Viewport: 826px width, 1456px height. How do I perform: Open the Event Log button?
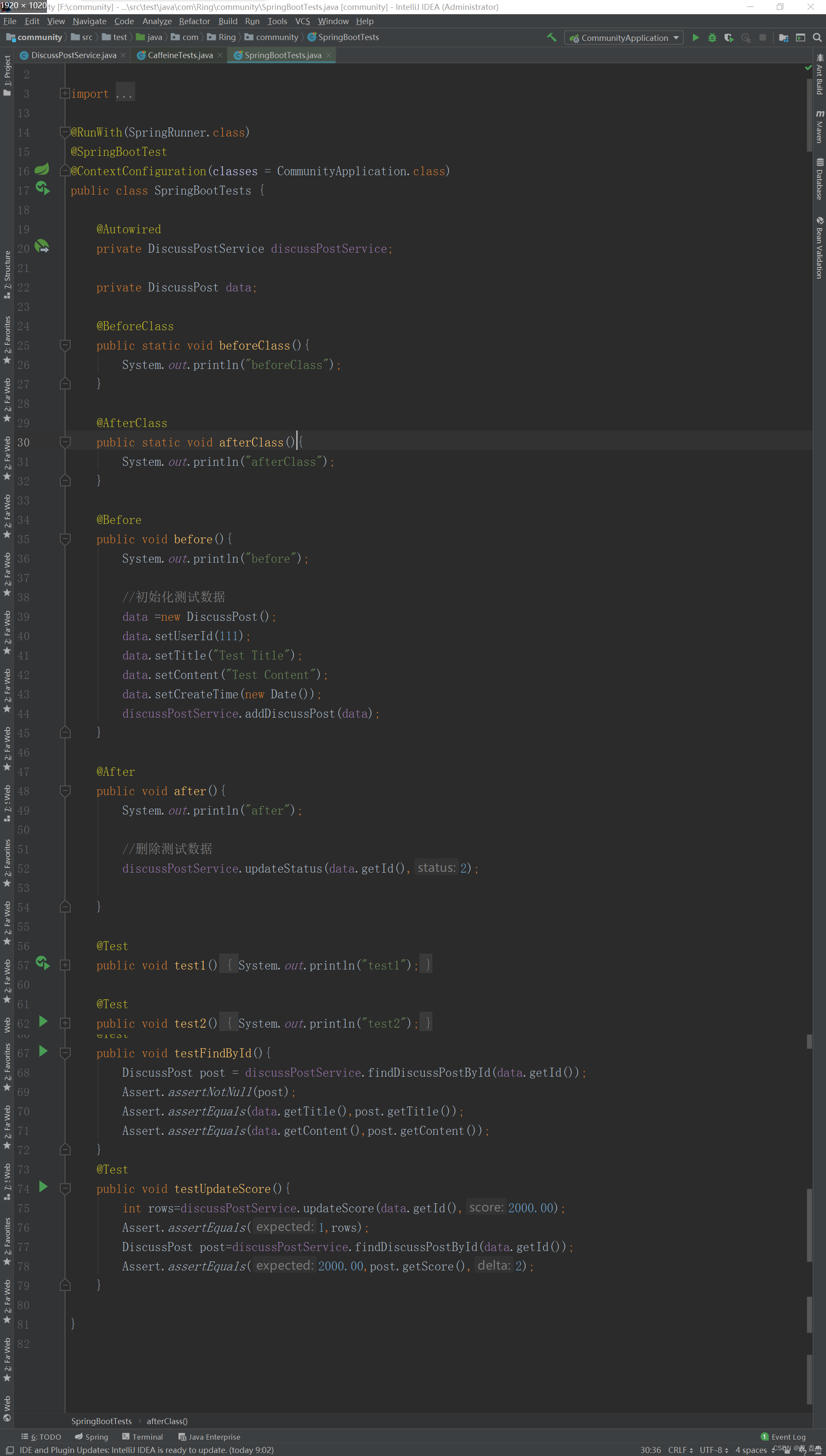(x=783, y=1437)
